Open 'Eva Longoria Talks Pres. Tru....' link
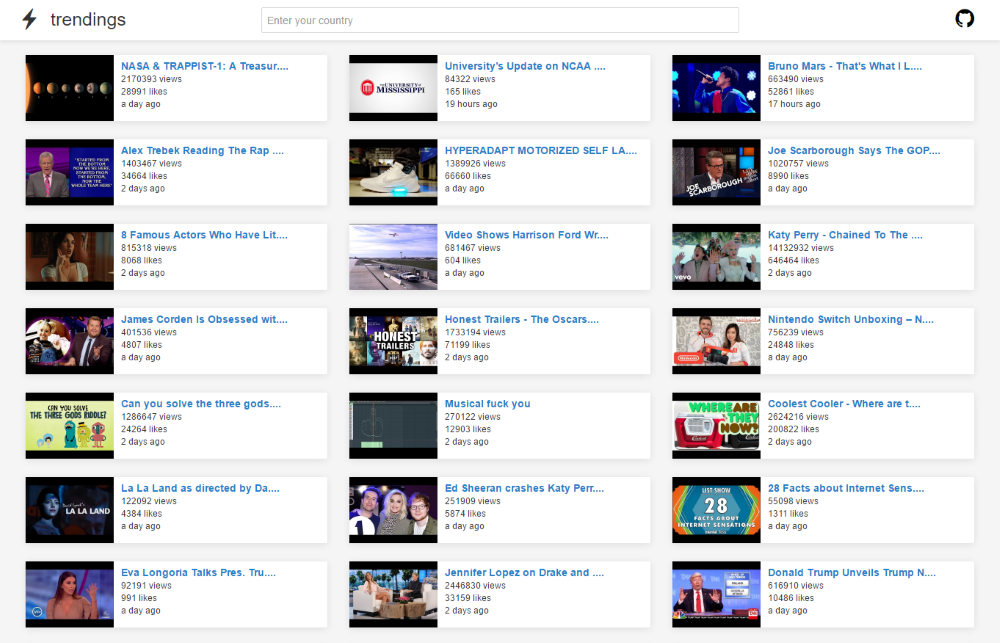 (198, 572)
